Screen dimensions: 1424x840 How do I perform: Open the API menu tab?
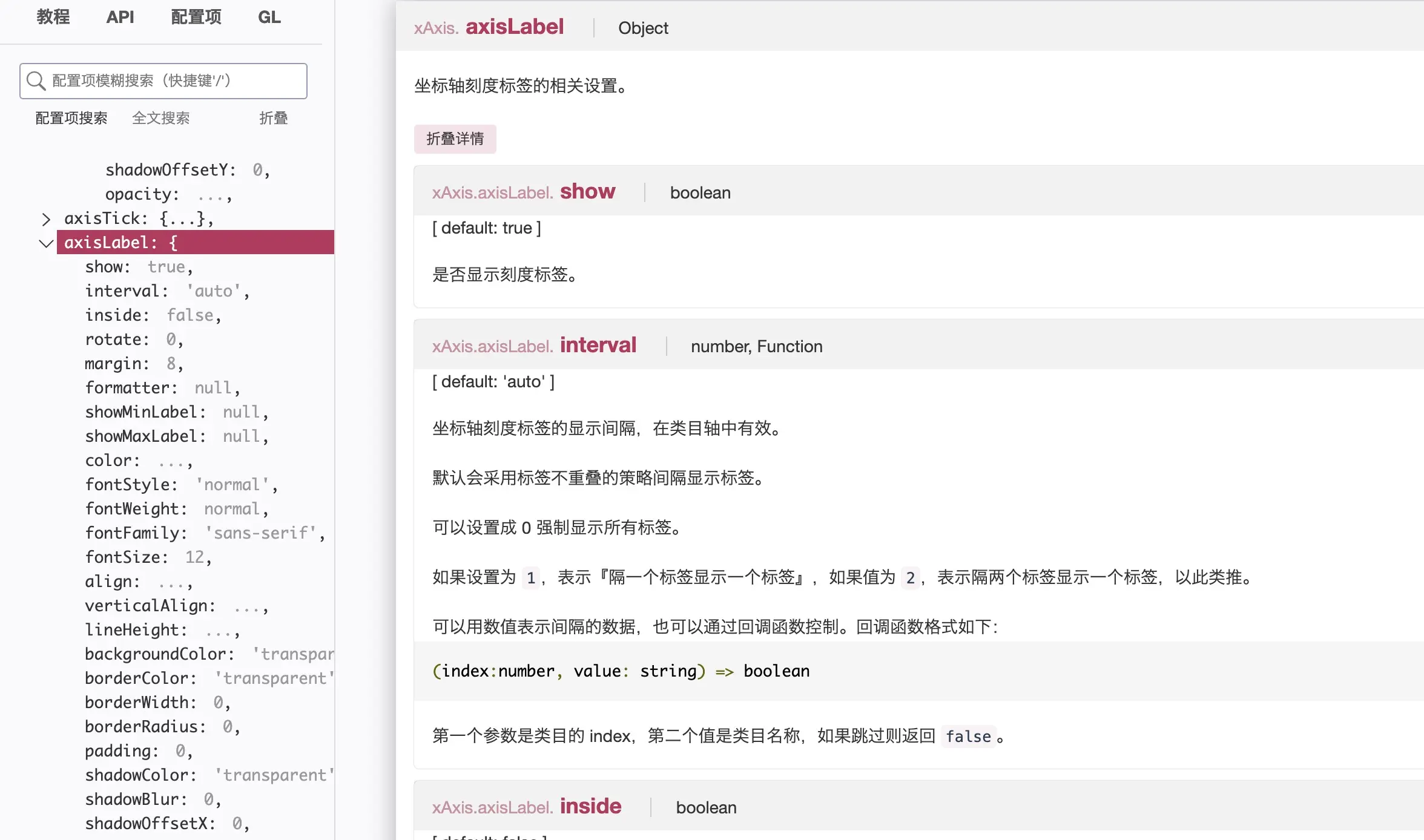click(x=120, y=17)
